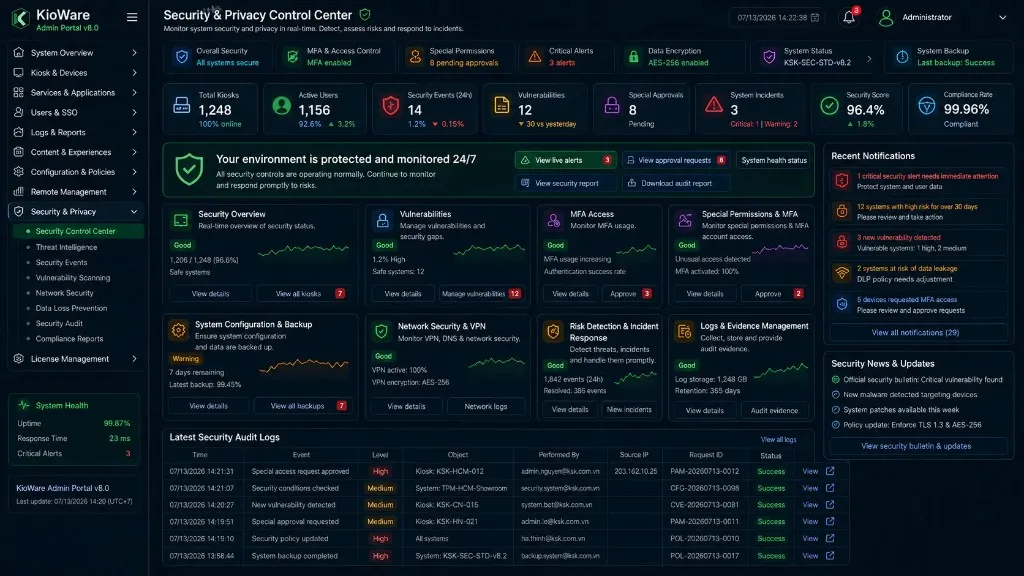Image resolution: width=1024 pixels, height=576 pixels.
Task: Click the Data Encryption lock icon
Action: (633, 57)
